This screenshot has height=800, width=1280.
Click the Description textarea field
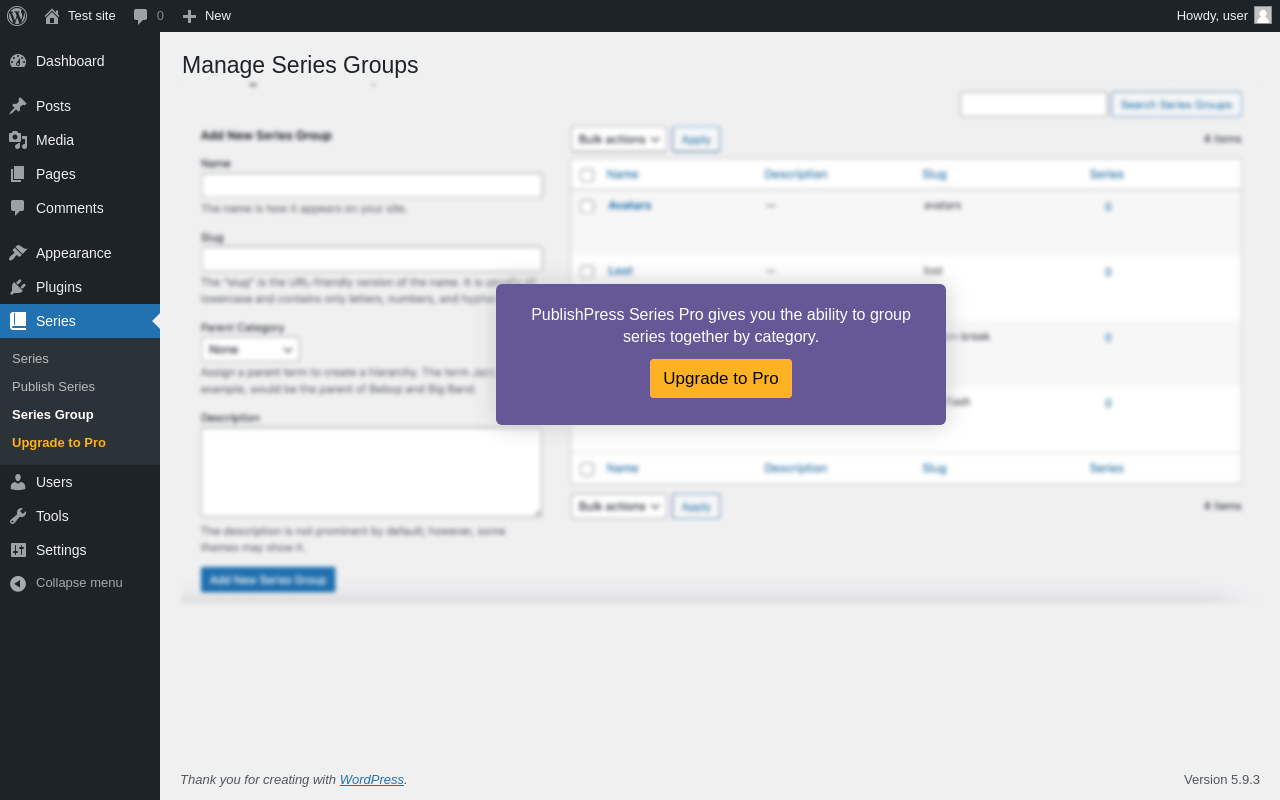coord(371,472)
